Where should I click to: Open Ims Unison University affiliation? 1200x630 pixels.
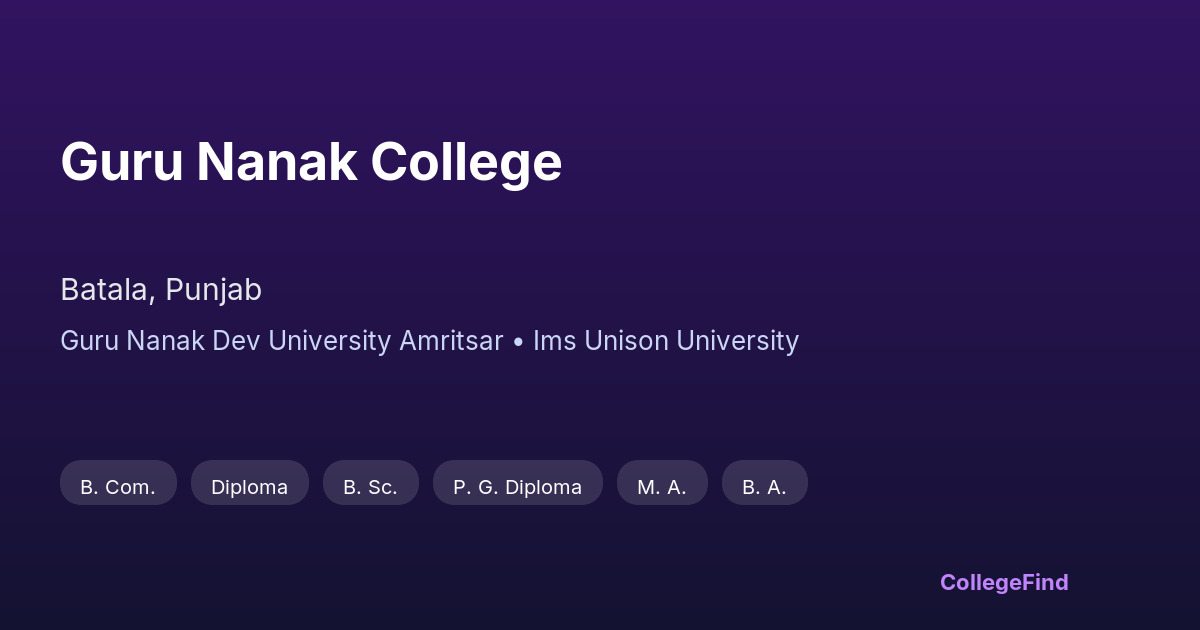click(x=665, y=341)
